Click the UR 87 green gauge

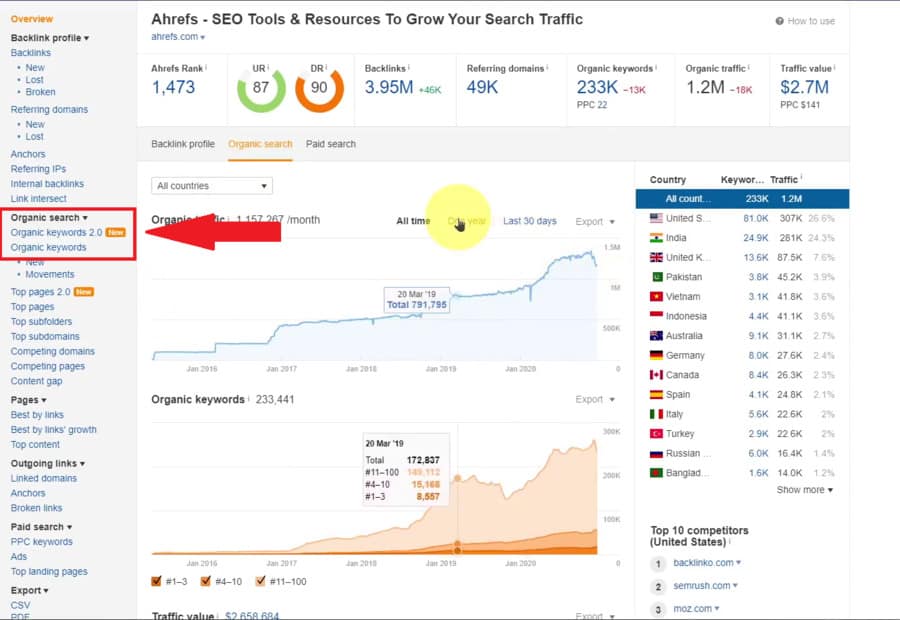(261, 88)
